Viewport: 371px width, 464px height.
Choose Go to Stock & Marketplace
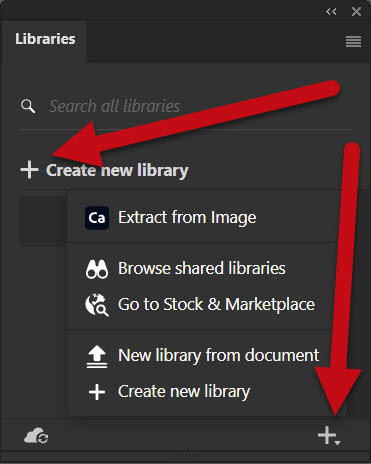216,304
